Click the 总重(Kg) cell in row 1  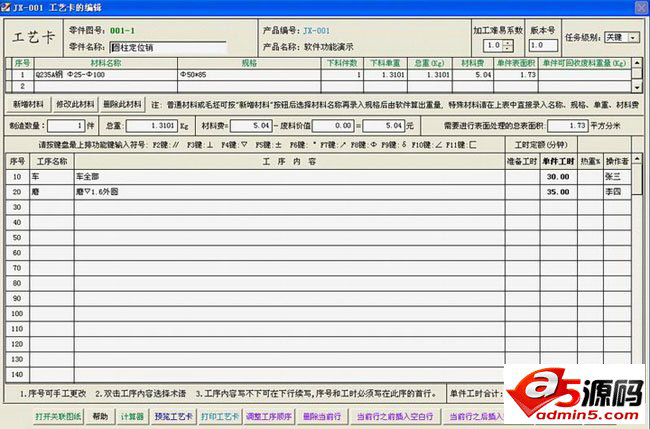pos(429,75)
